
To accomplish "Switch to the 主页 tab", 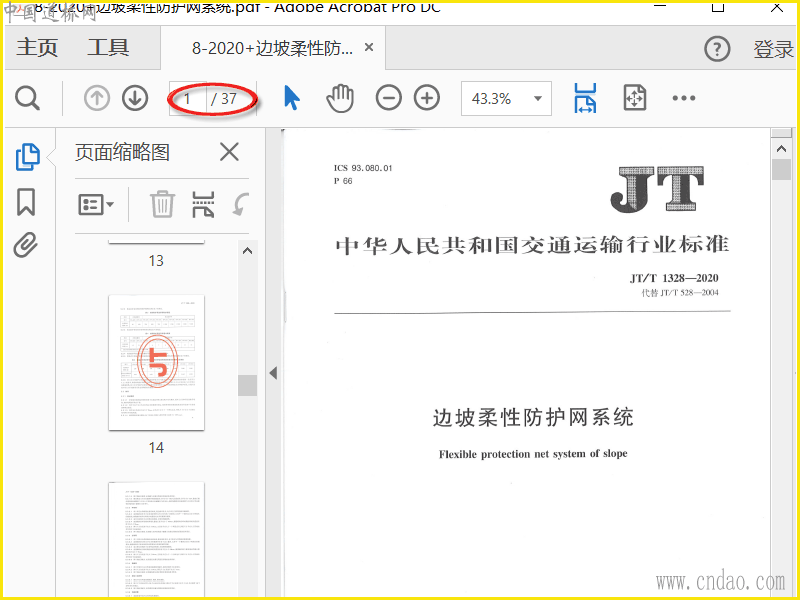I will [37, 48].
